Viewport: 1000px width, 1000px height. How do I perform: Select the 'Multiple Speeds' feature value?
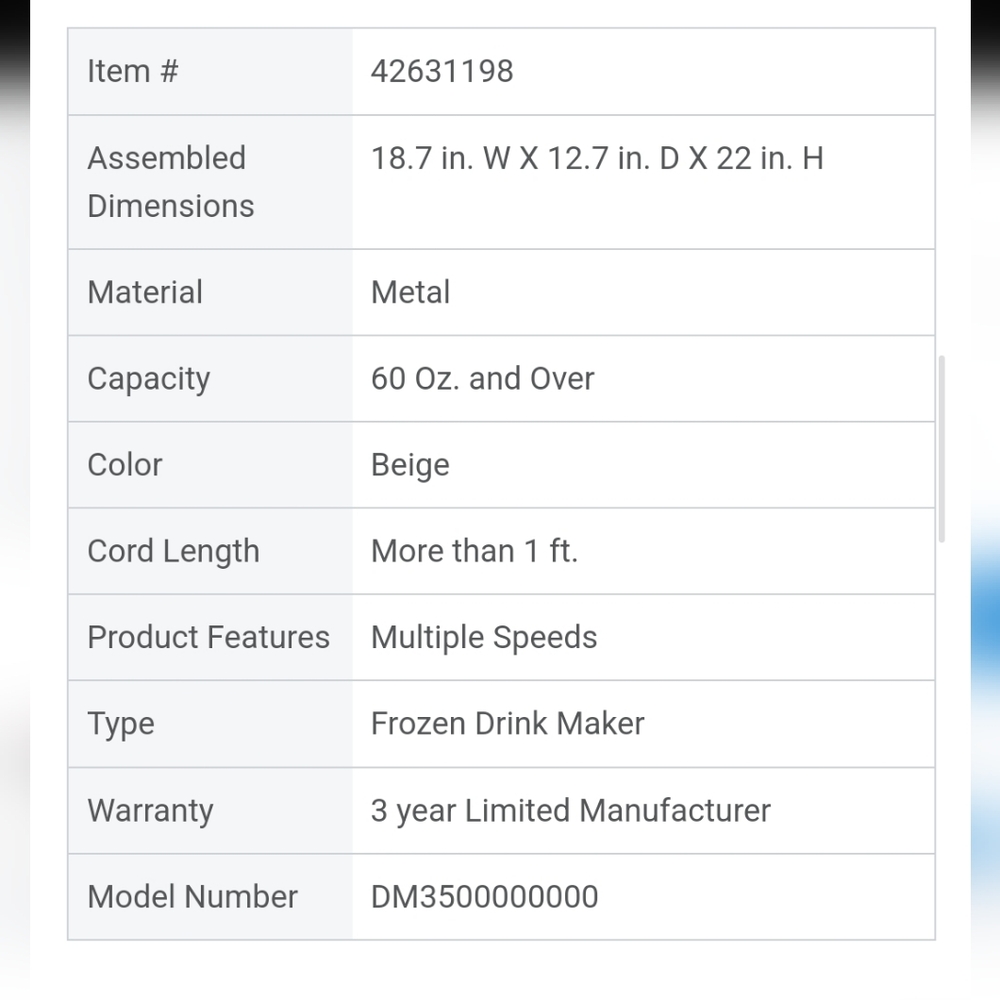point(484,638)
